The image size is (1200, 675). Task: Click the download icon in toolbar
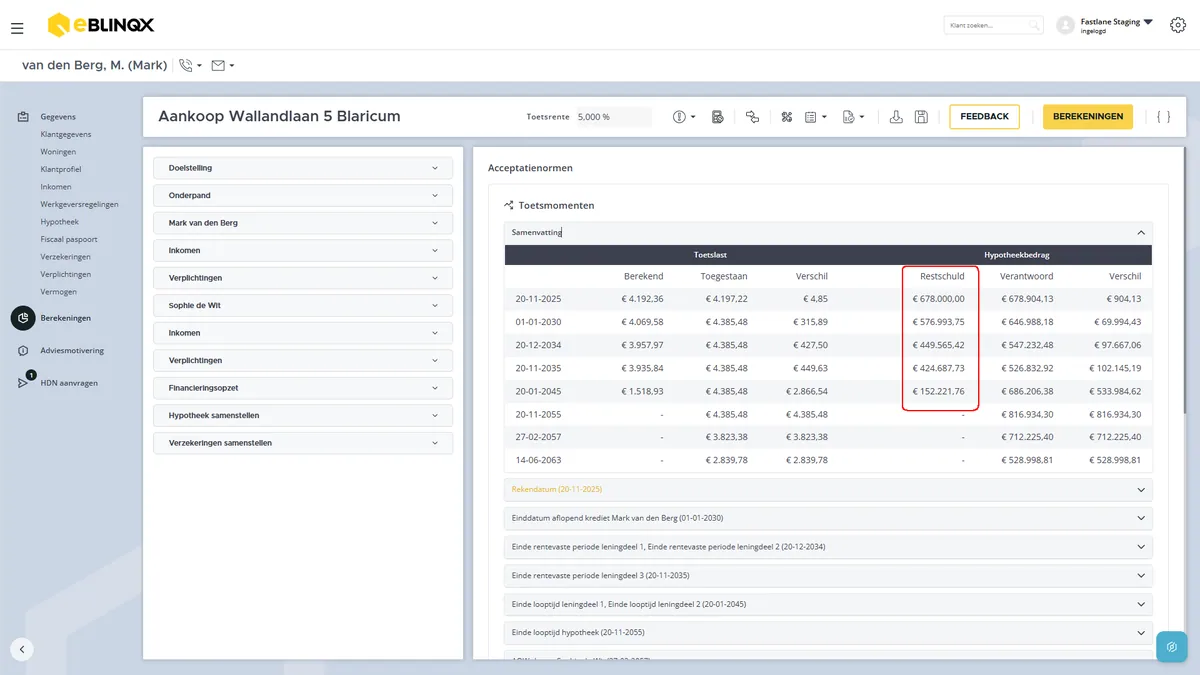896,117
